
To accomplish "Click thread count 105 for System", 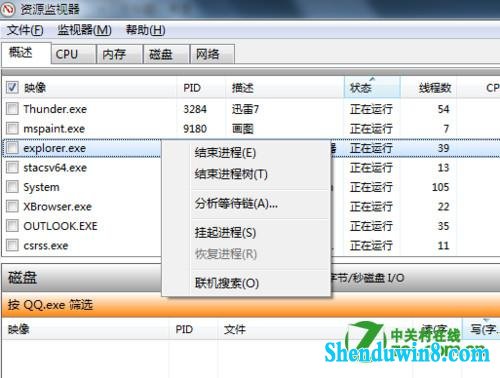I will click(x=441, y=187).
